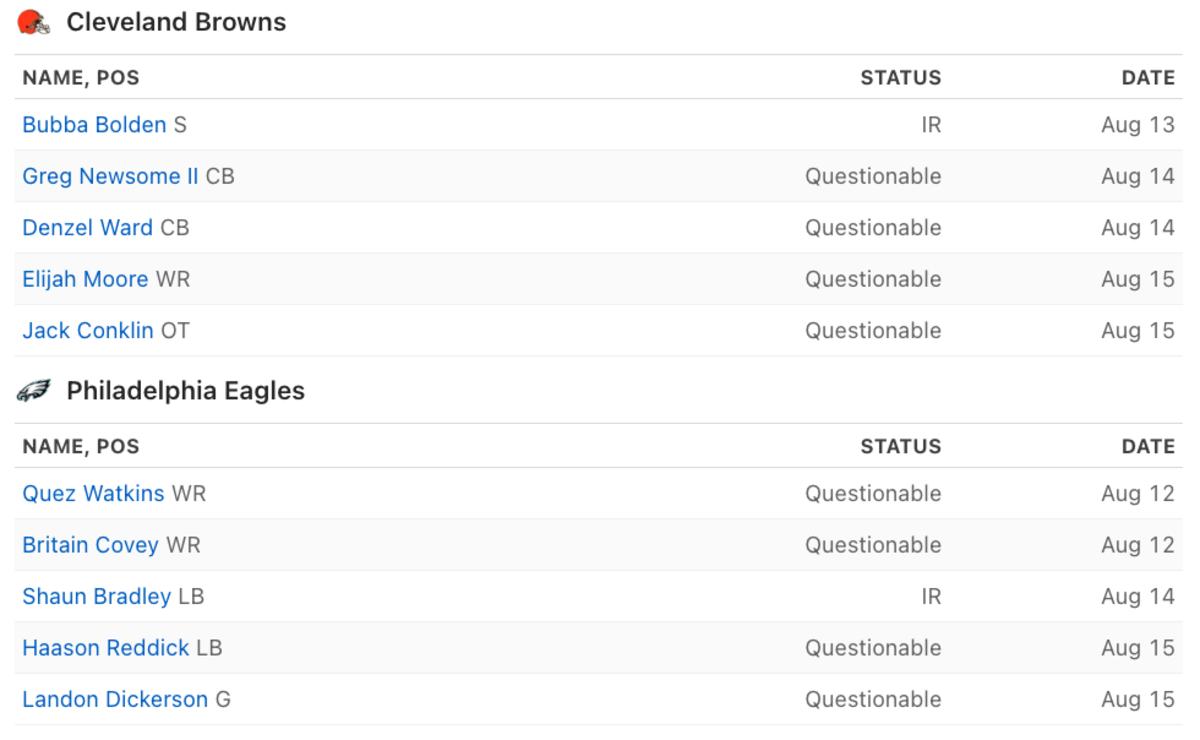
Task: Click the Browns DATE column header
Action: pyautogui.click(x=1148, y=78)
